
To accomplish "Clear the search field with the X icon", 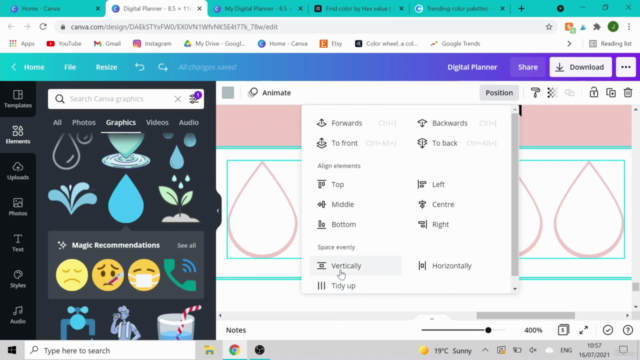I will point(178,99).
